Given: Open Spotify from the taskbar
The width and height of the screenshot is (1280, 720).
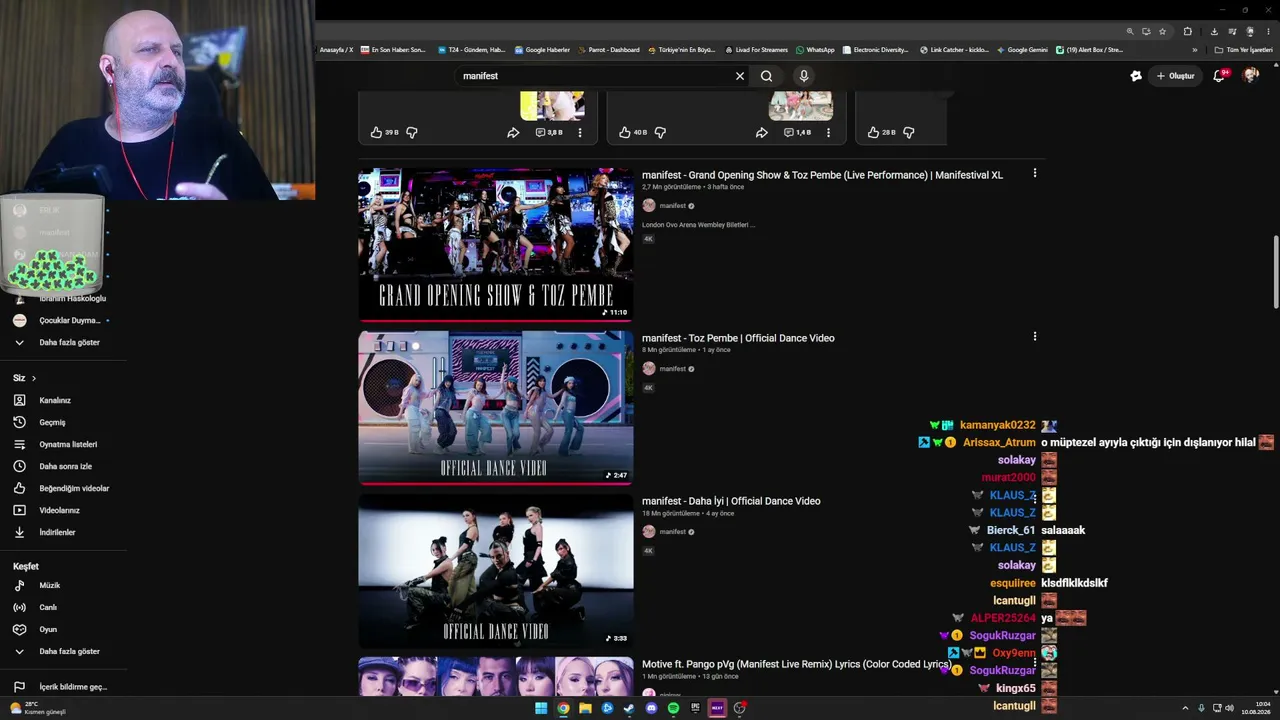Looking at the screenshot, I should click(673, 708).
